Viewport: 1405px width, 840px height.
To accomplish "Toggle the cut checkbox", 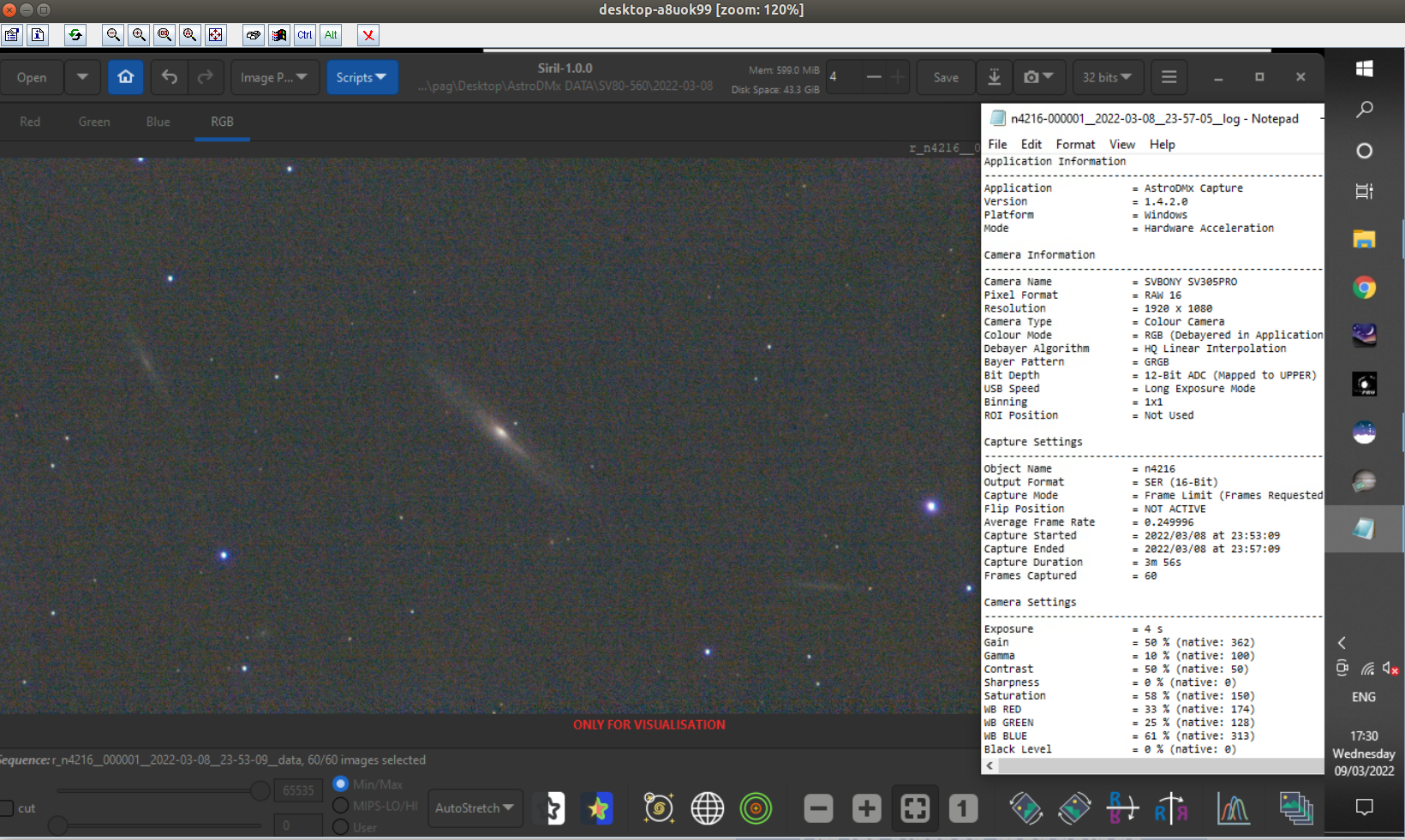I will coord(6,808).
